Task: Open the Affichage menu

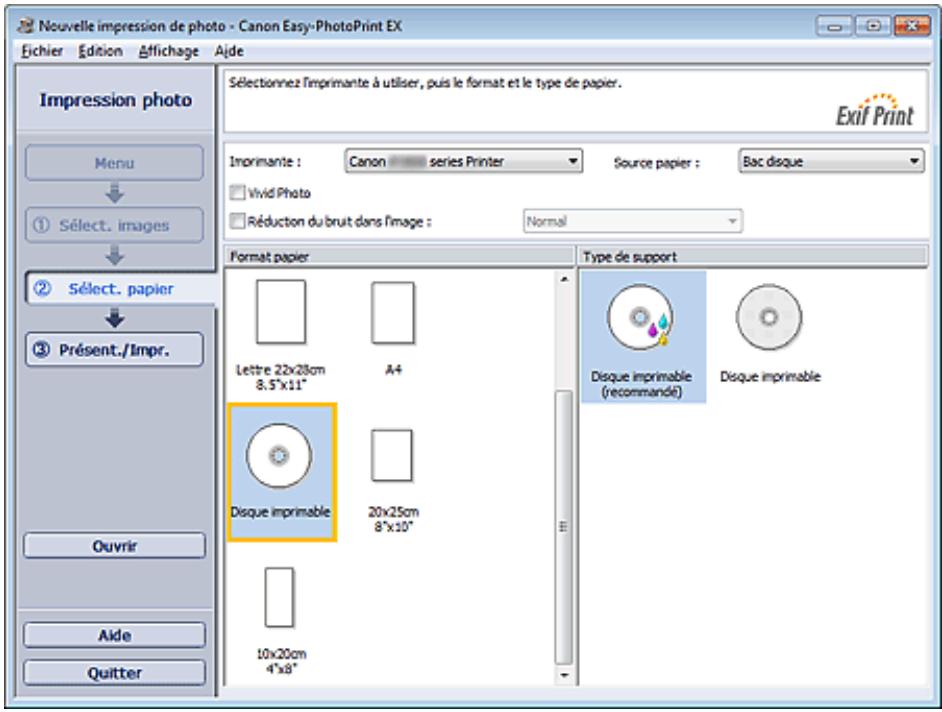Action: click(169, 51)
